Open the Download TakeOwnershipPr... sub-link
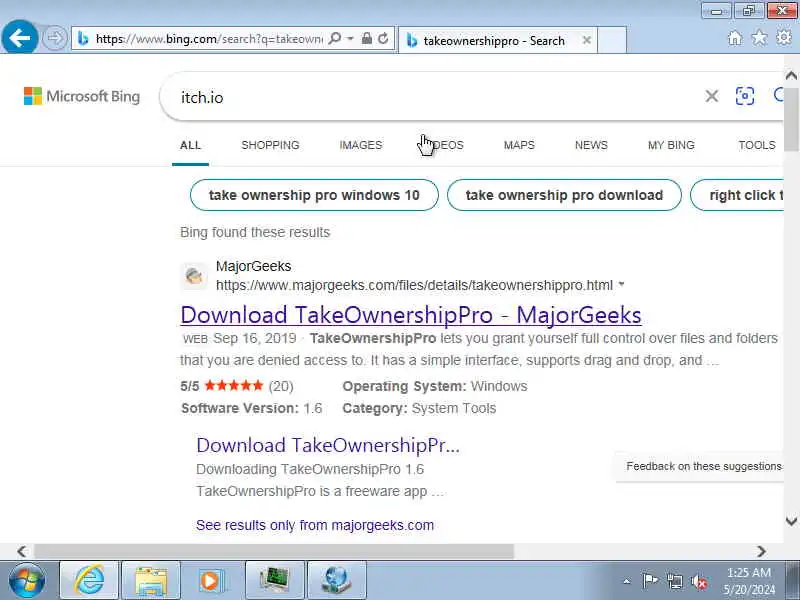 (x=328, y=445)
